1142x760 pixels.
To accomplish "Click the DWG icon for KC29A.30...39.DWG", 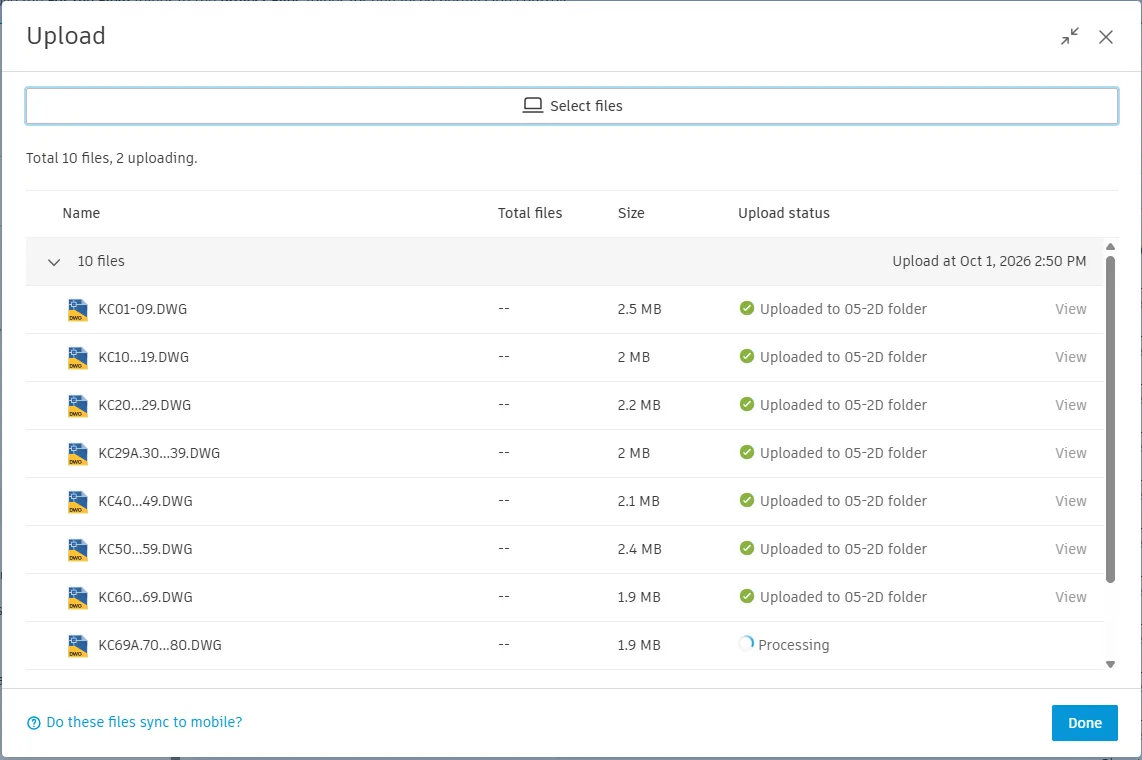I will 78,454.
